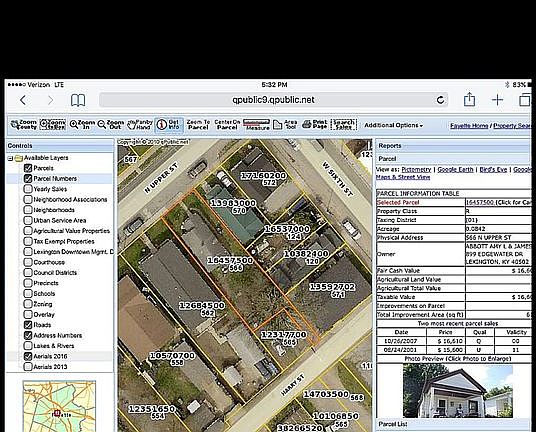Enable the Neighborhoods layer
This screenshot has height=432, width=536.
click(28, 210)
